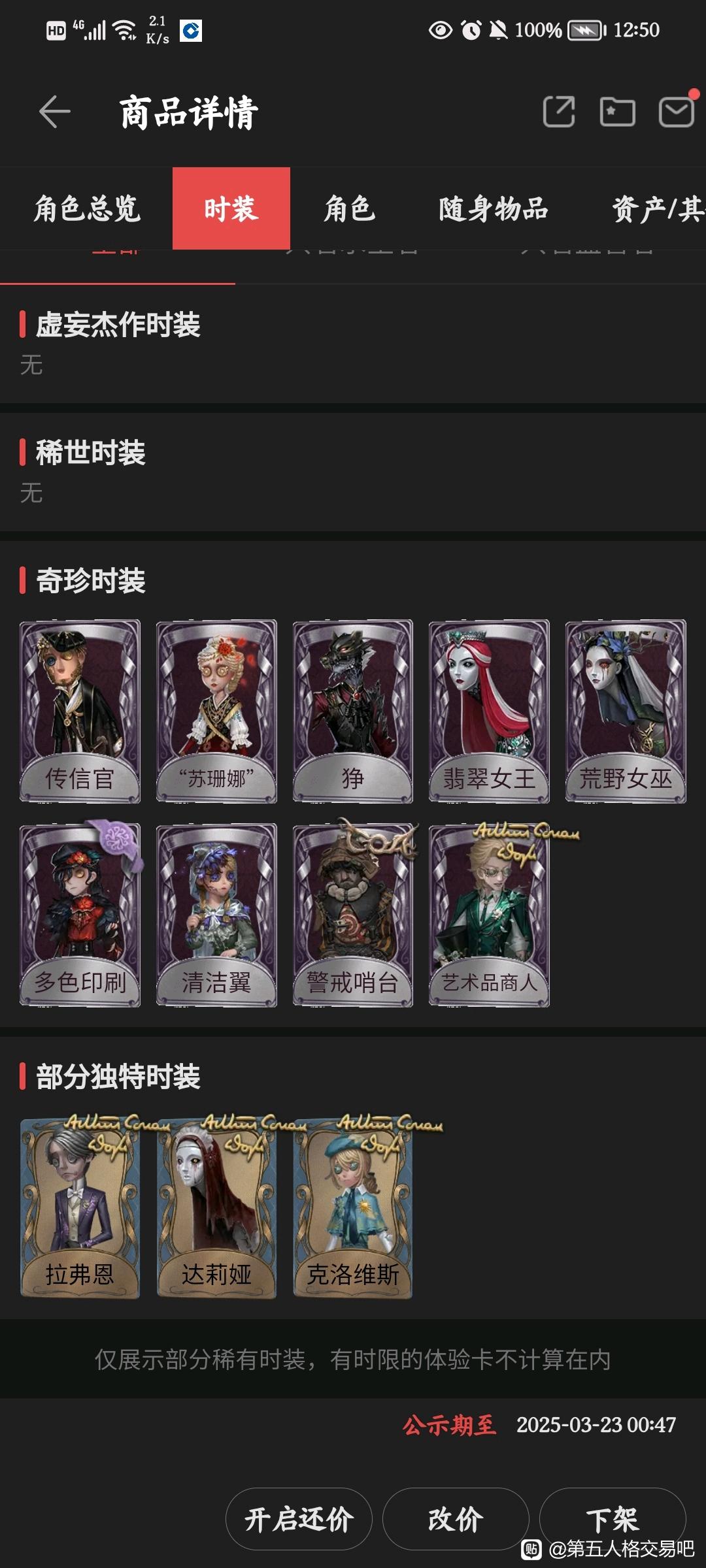Open the favorites folder star icon
The image size is (706, 1568).
tap(617, 111)
